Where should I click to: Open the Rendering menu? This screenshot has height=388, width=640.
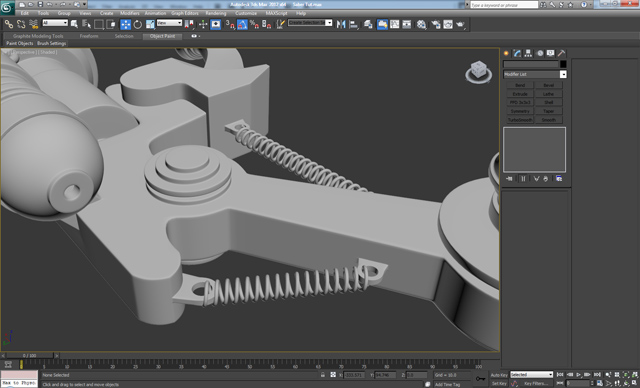click(216, 13)
